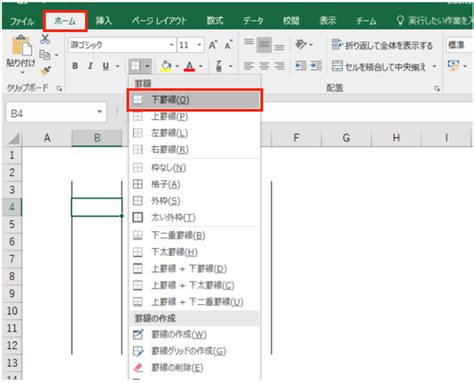Click wrap text (折り返して全体を表示する)

pos(382,45)
